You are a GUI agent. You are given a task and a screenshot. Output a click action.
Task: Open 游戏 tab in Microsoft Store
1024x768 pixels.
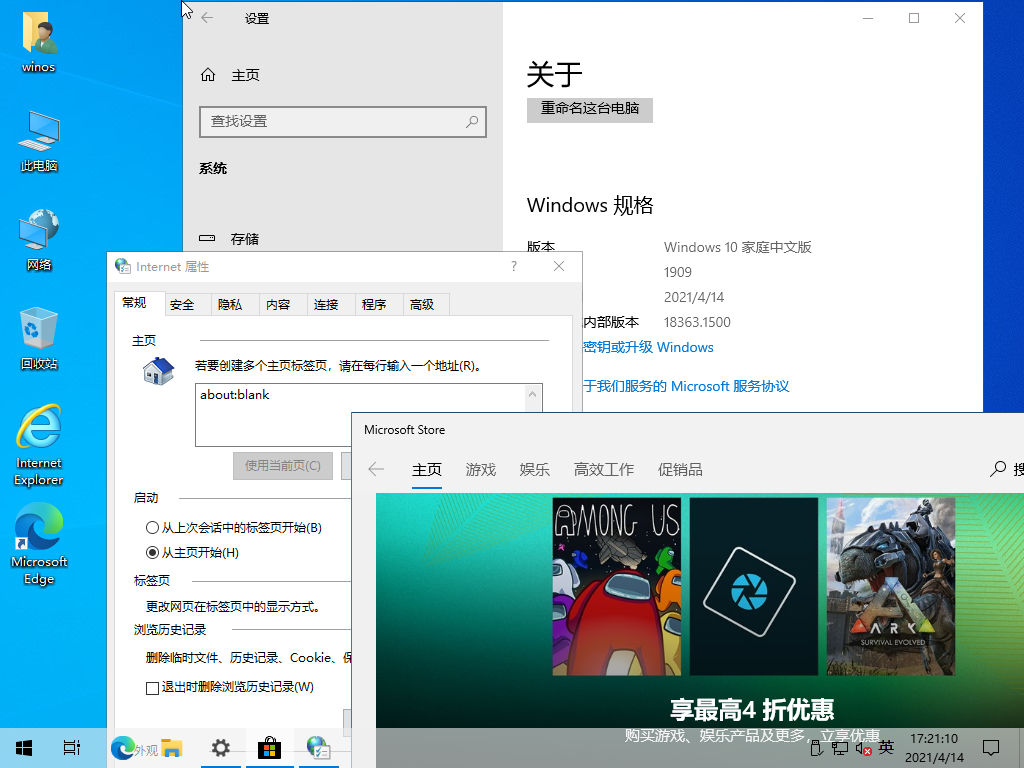pyautogui.click(x=481, y=470)
